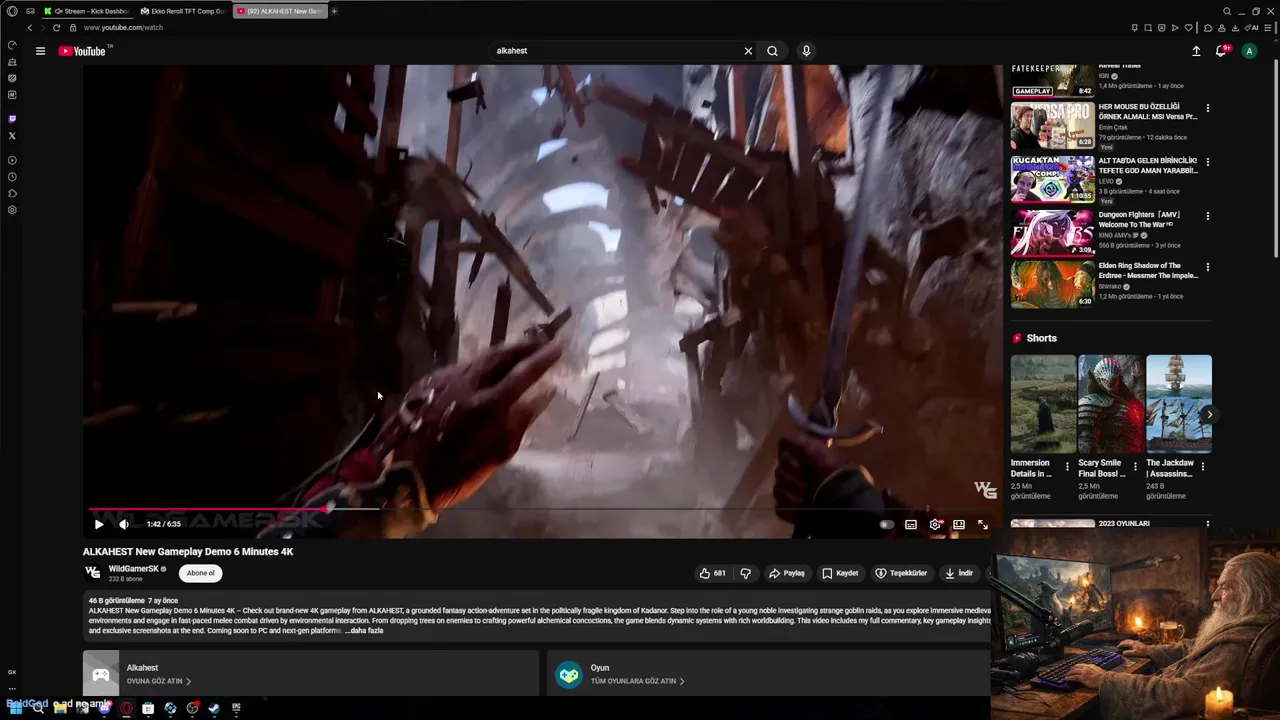
Task: Subscribe with the Abone ol button
Action: click(x=201, y=573)
